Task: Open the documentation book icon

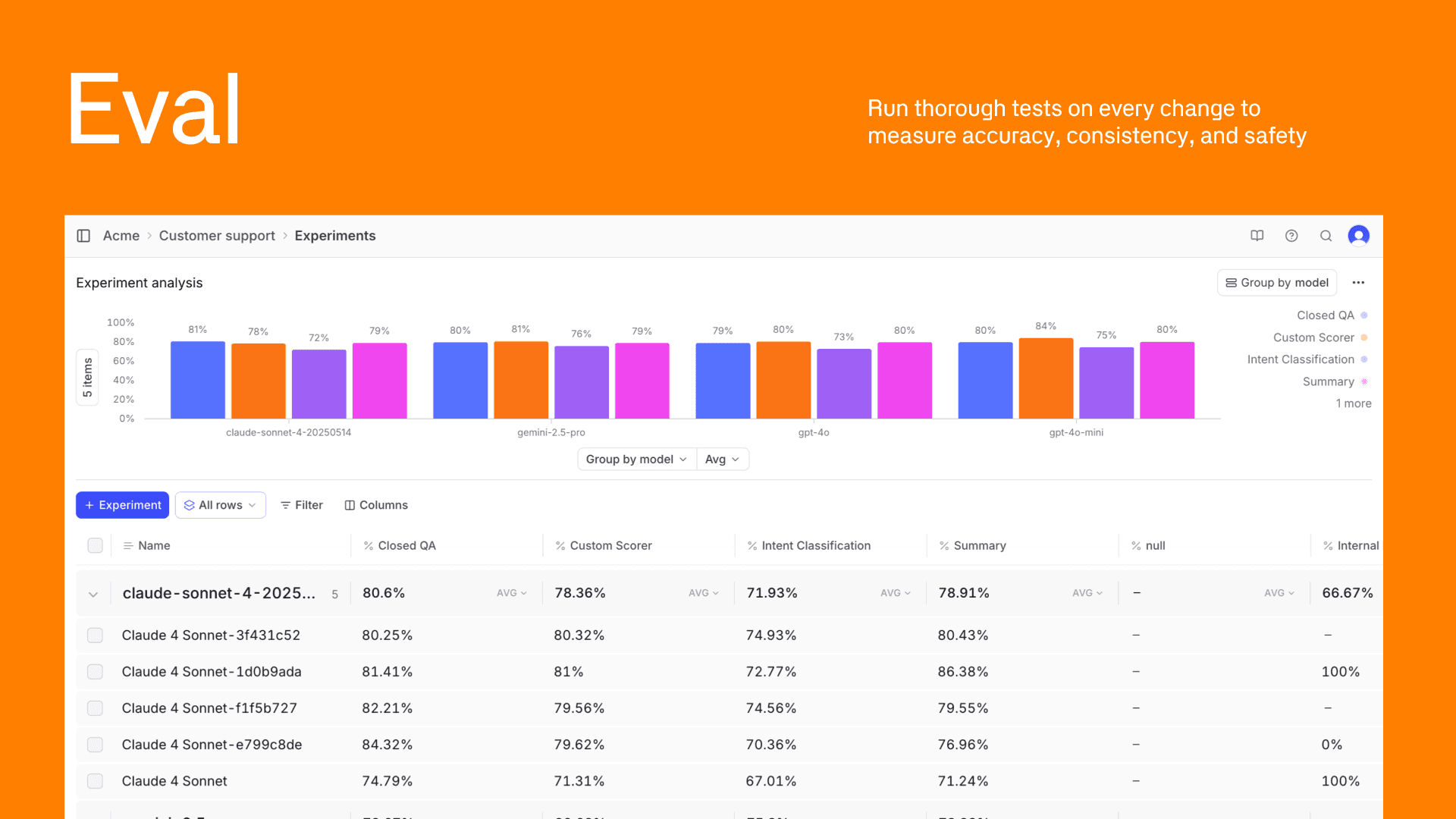Action: [1257, 236]
